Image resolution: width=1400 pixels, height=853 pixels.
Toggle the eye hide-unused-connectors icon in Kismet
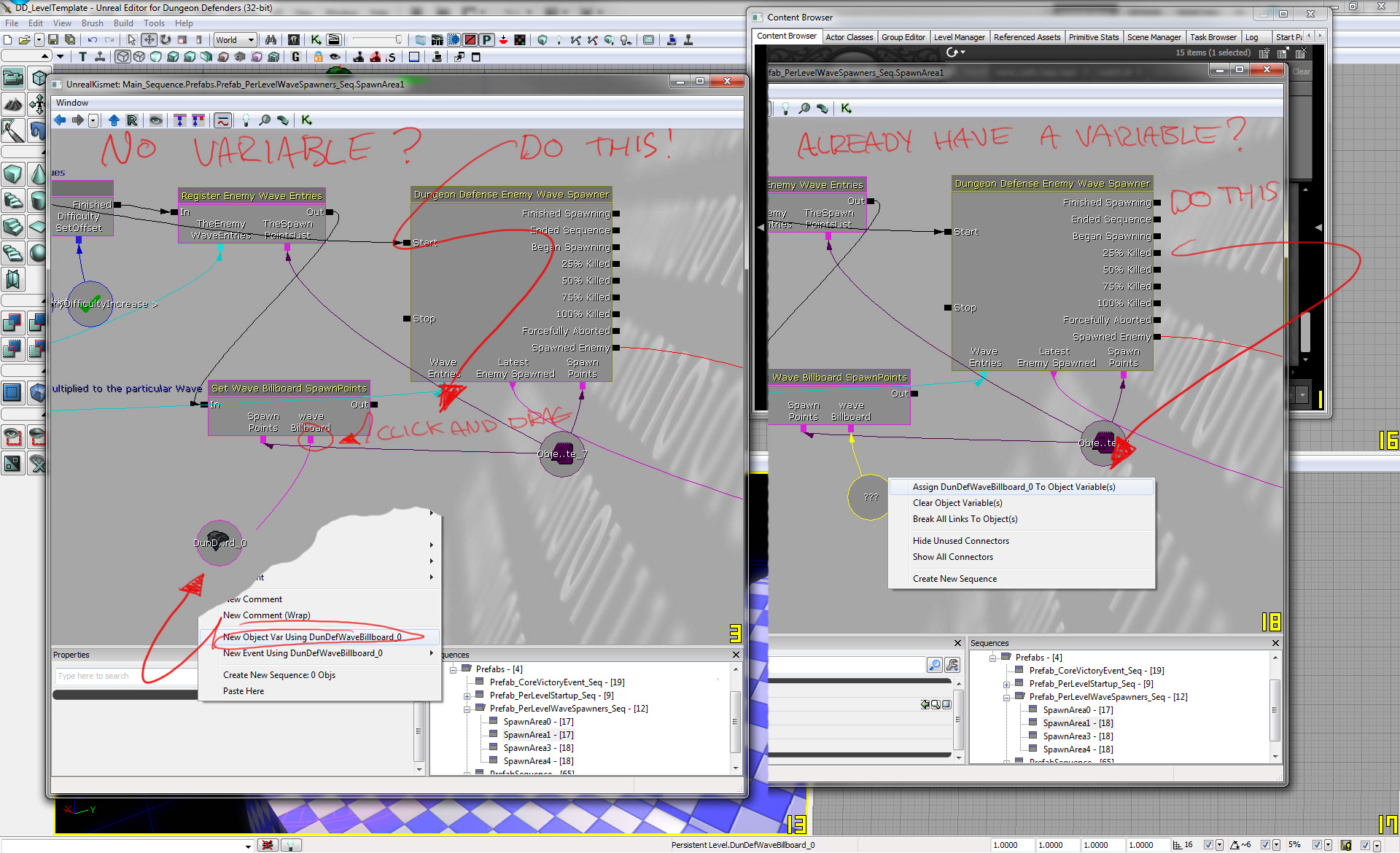(x=156, y=120)
